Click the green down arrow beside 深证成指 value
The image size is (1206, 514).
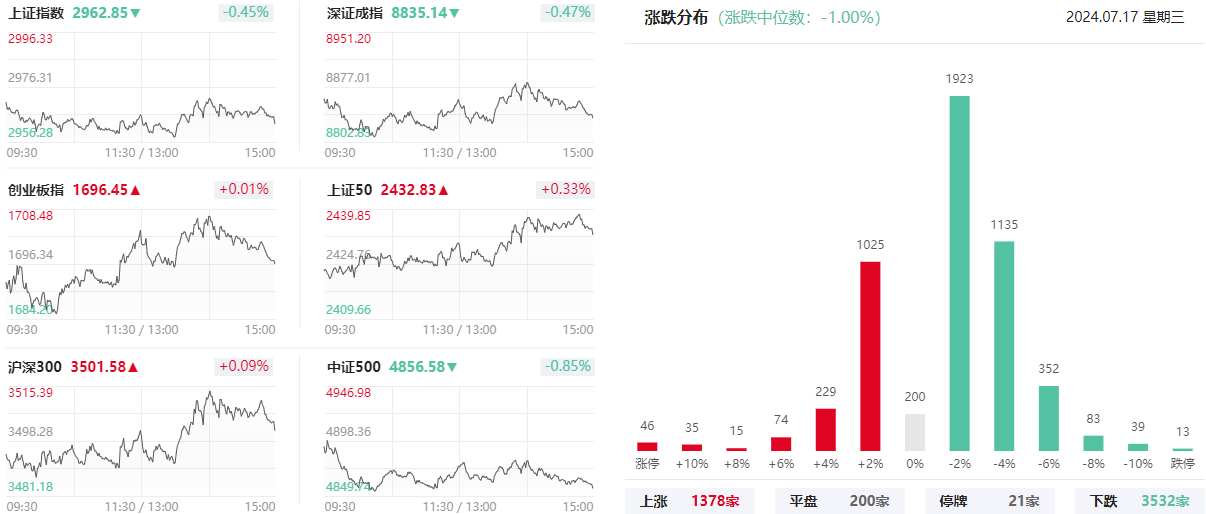(x=455, y=13)
